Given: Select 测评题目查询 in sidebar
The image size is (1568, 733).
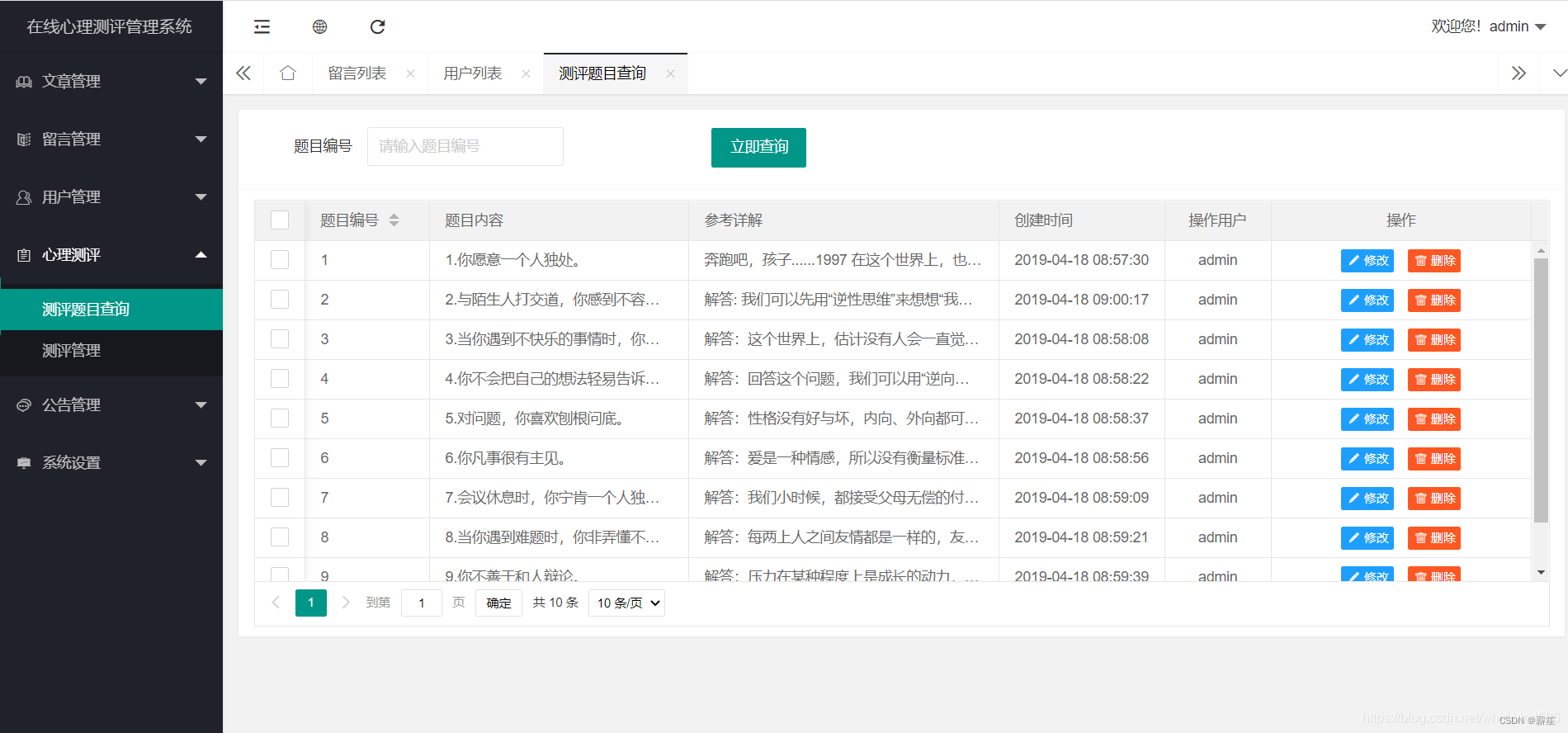Looking at the screenshot, I should [111, 309].
